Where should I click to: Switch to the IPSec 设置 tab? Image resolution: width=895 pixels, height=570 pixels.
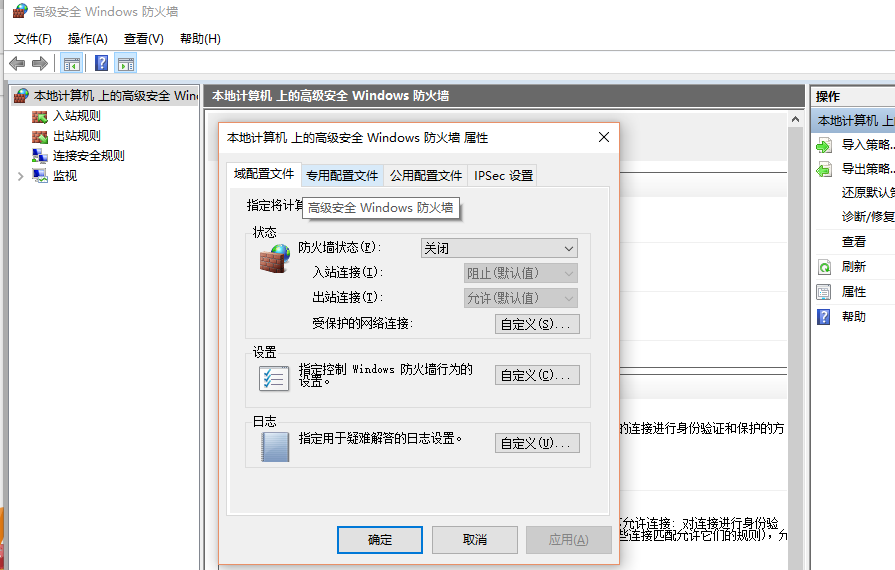coord(503,175)
